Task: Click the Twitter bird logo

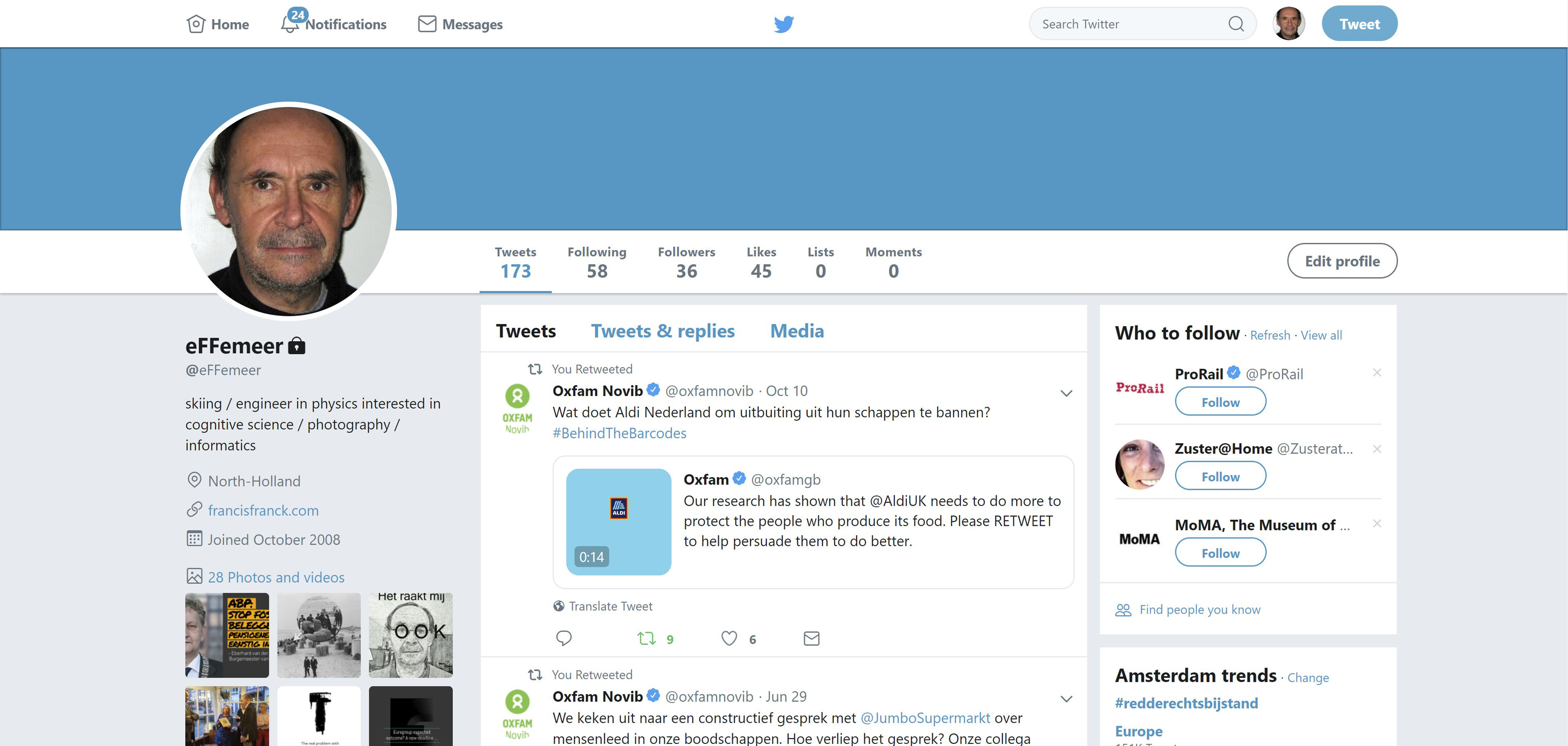Action: (784, 24)
